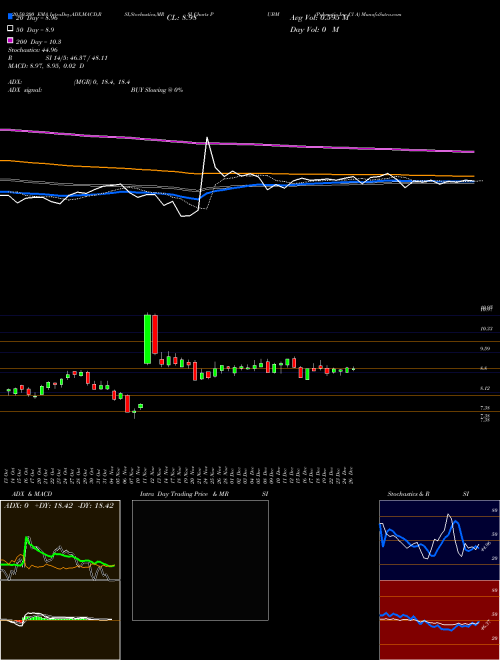Click the 'Day Vol: 0 M' label

click(x=314, y=29)
